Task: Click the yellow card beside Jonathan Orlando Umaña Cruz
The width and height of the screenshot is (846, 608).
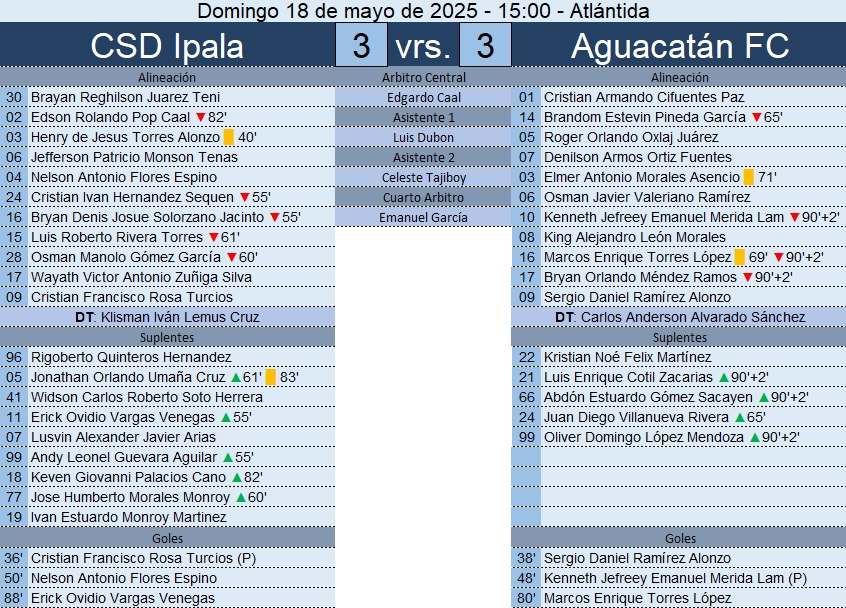Action: 271,377
